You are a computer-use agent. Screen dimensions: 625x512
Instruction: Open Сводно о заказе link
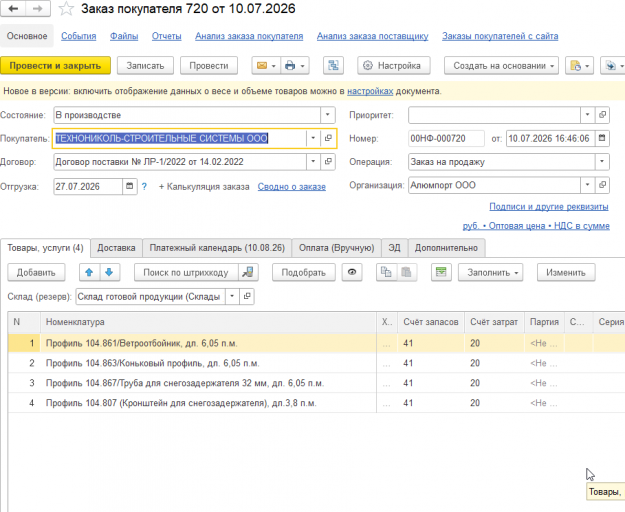tap(292, 186)
